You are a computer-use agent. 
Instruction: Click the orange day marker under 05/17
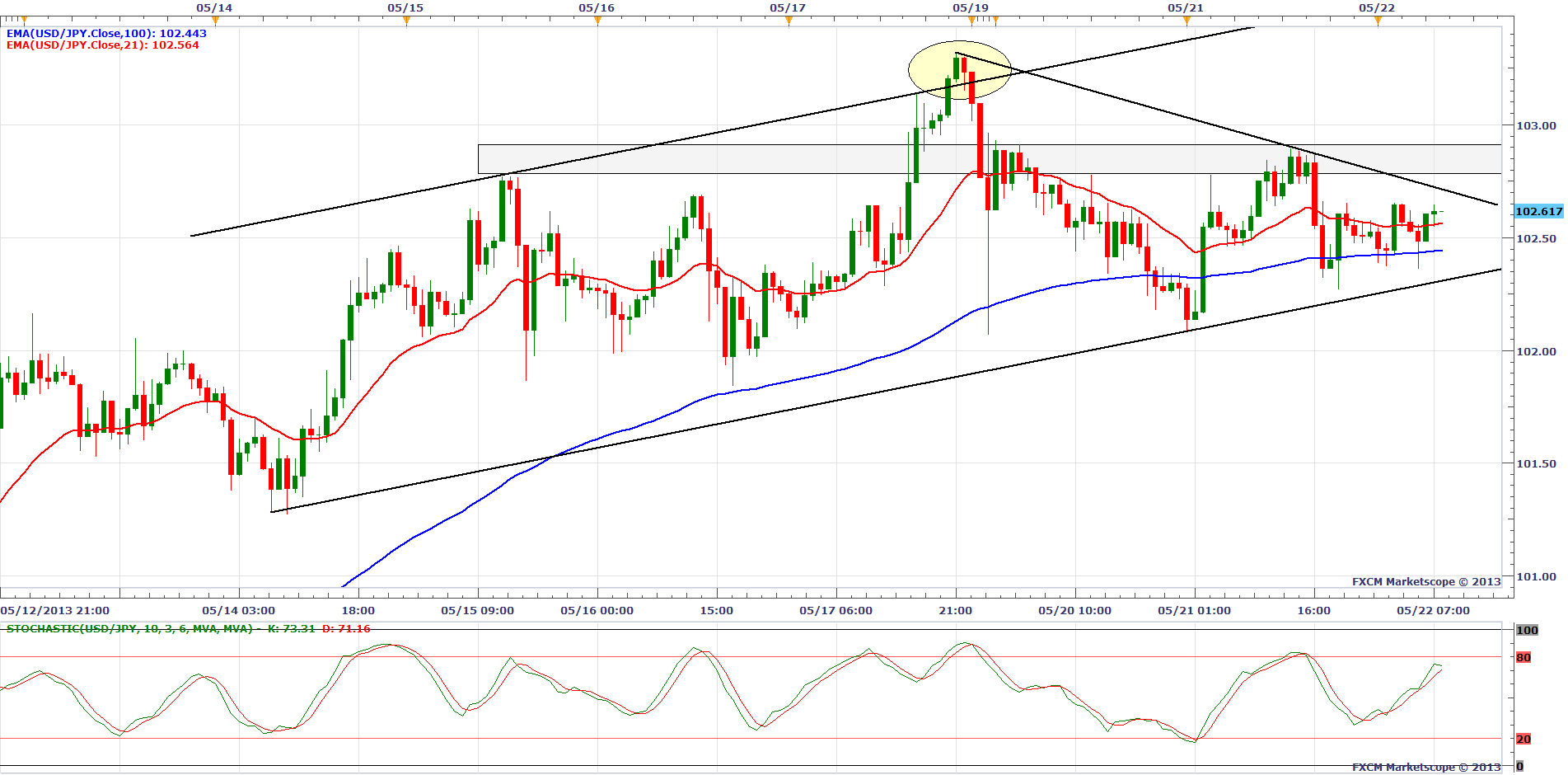point(789,21)
